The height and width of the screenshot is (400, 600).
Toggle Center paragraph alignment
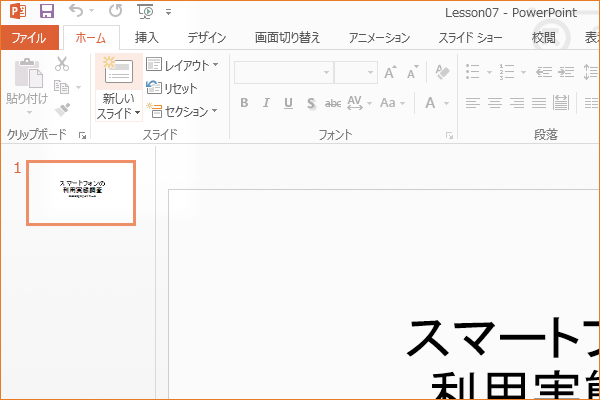[495, 103]
